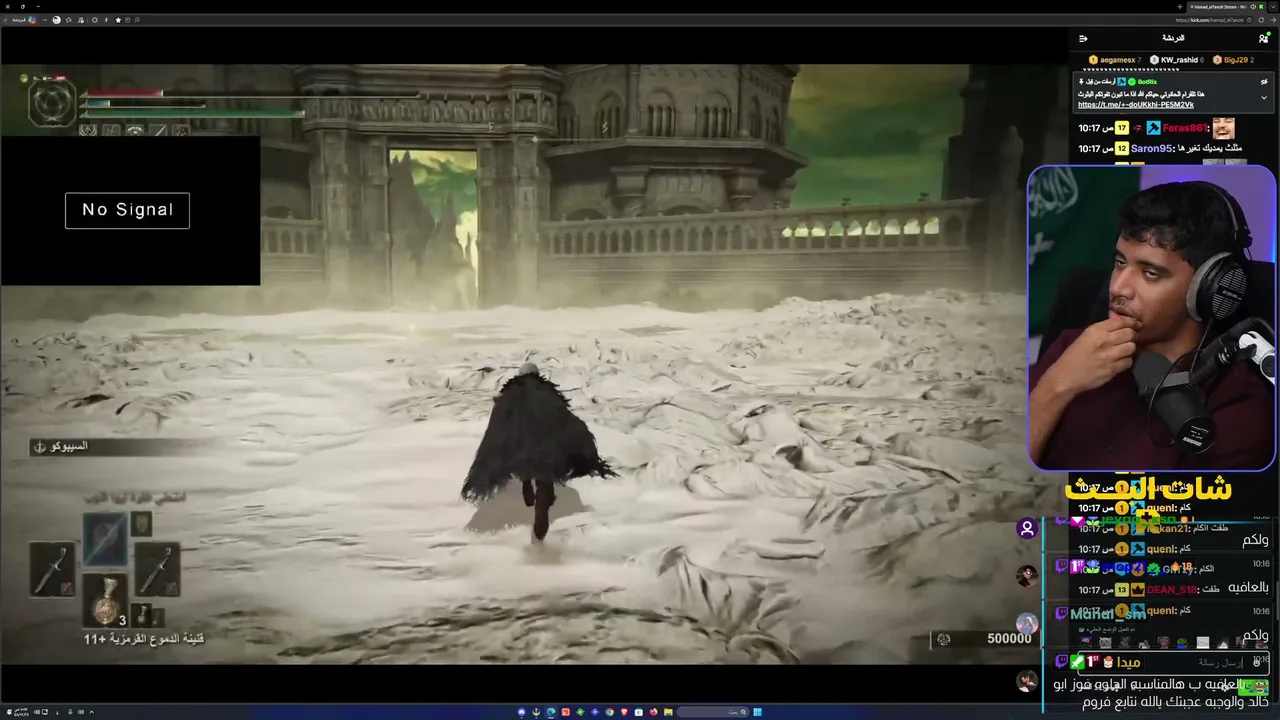Hide the pinned BotRix message
Image resolution: width=1280 pixels, height=720 pixels.
click(1264, 81)
